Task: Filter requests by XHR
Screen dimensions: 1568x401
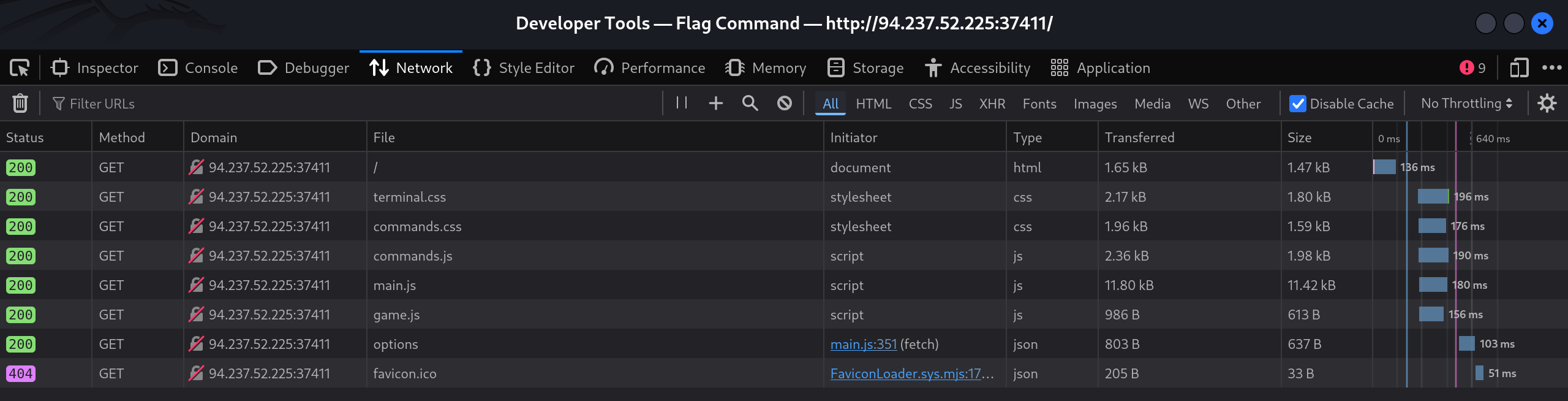Action: 992,104
